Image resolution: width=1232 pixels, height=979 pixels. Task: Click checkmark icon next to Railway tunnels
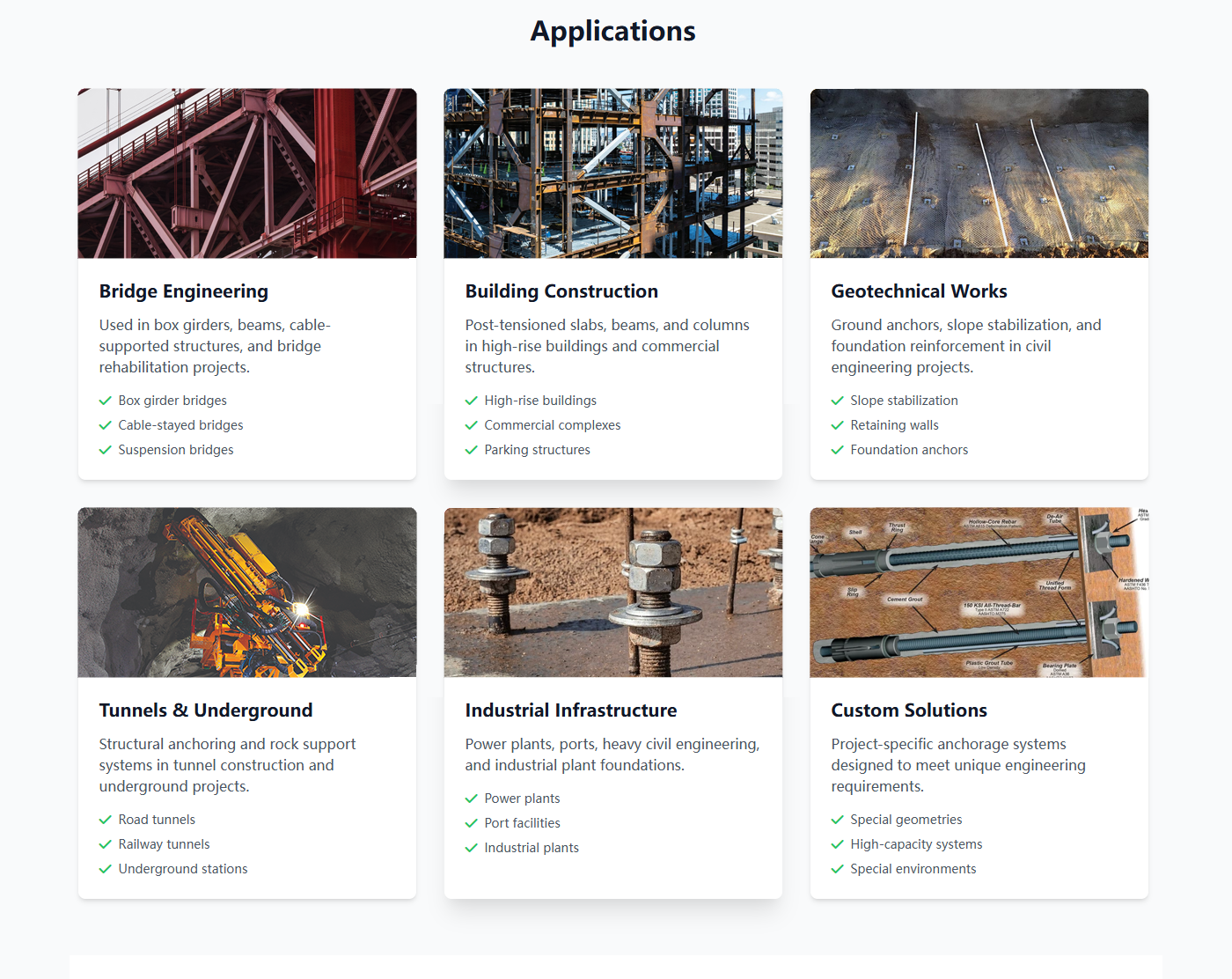(x=106, y=844)
